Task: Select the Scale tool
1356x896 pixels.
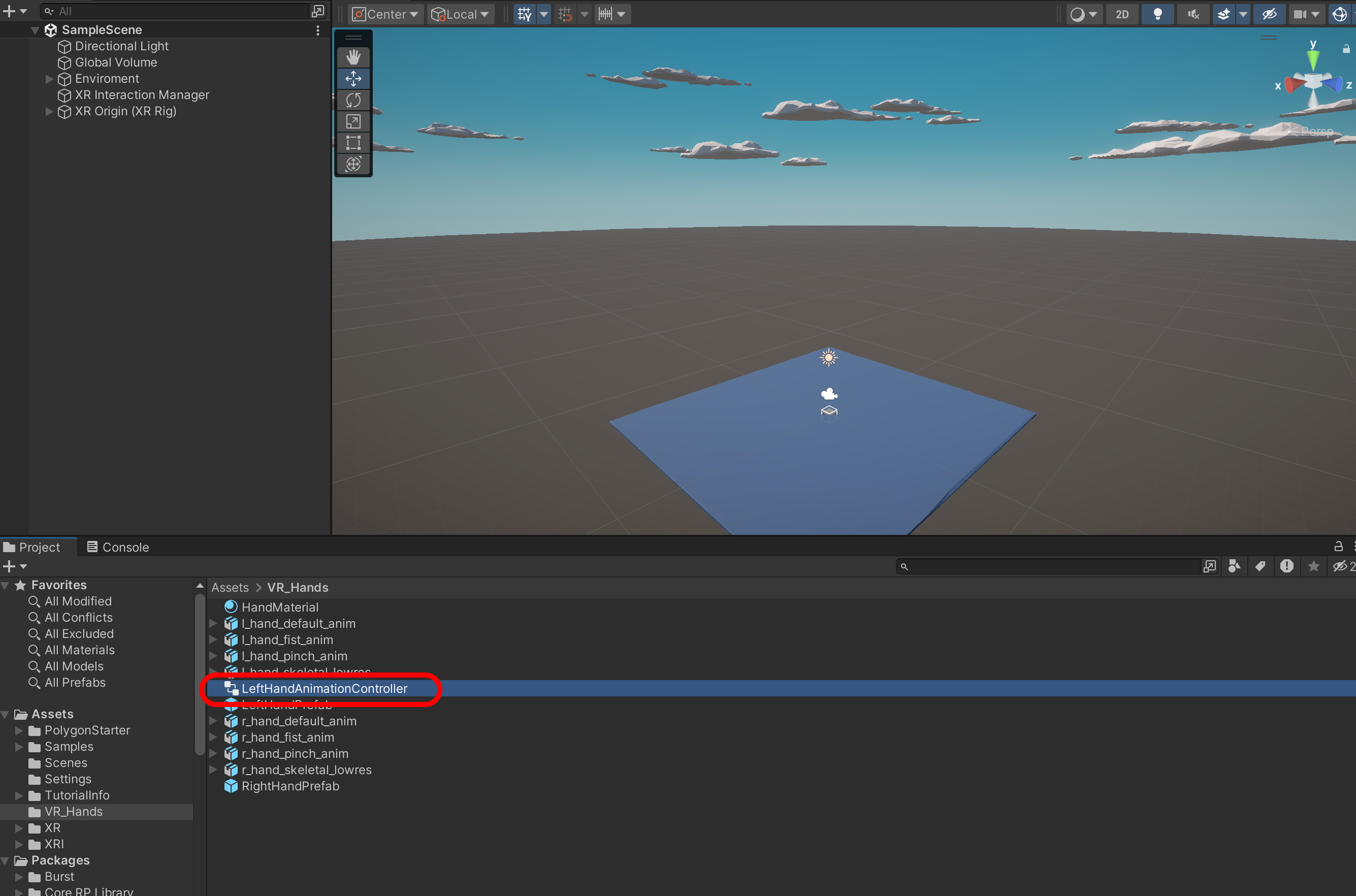Action: pyautogui.click(x=353, y=121)
